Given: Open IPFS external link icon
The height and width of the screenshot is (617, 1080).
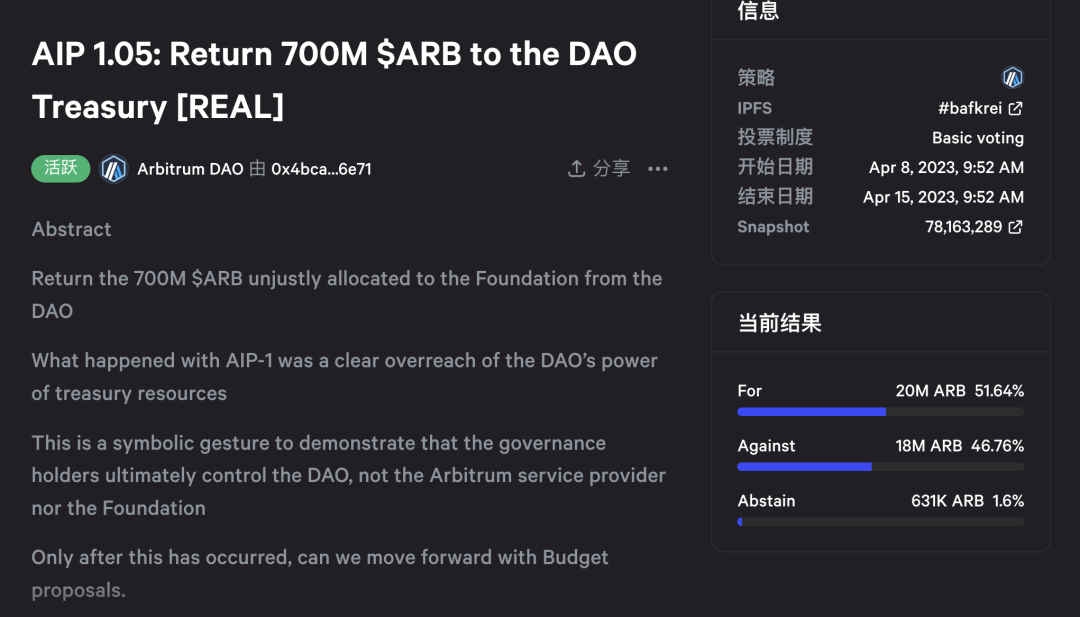Looking at the screenshot, I should [x=1015, y=108].
